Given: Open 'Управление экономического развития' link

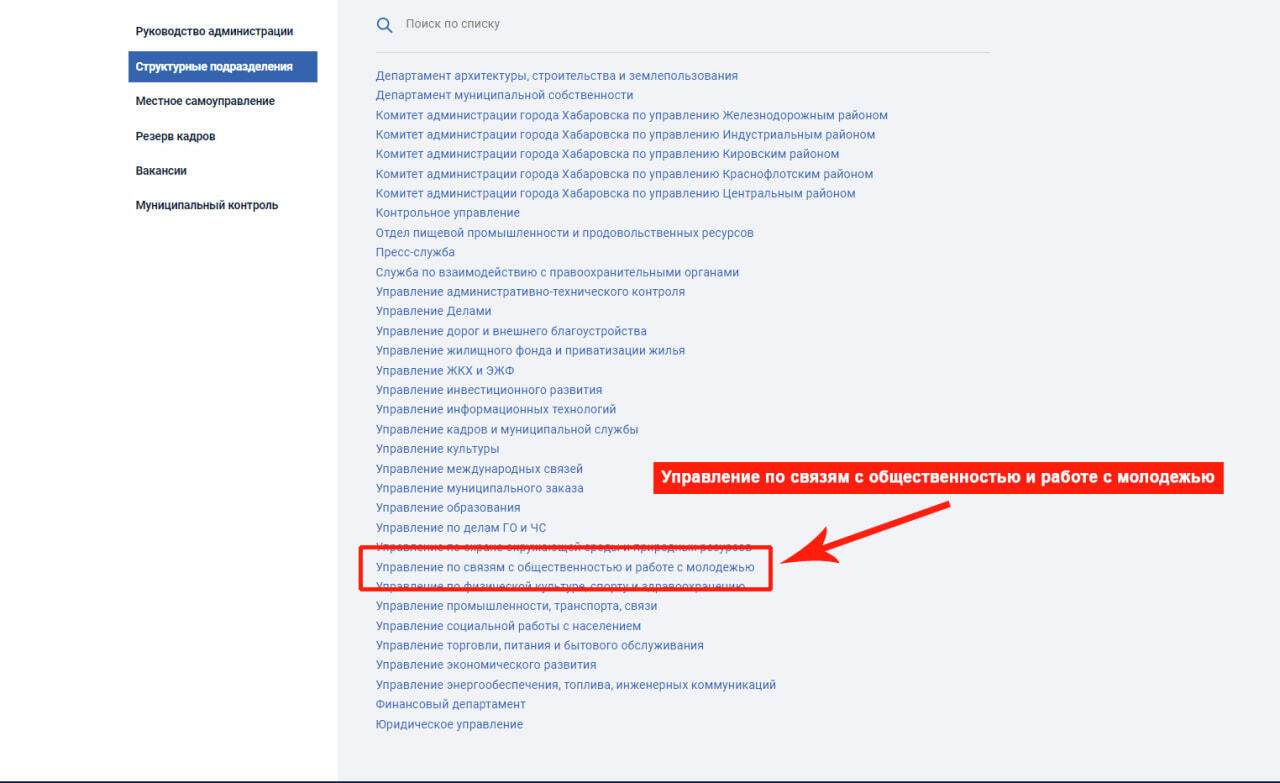Looking at the screenshot, I should (486, 665).
